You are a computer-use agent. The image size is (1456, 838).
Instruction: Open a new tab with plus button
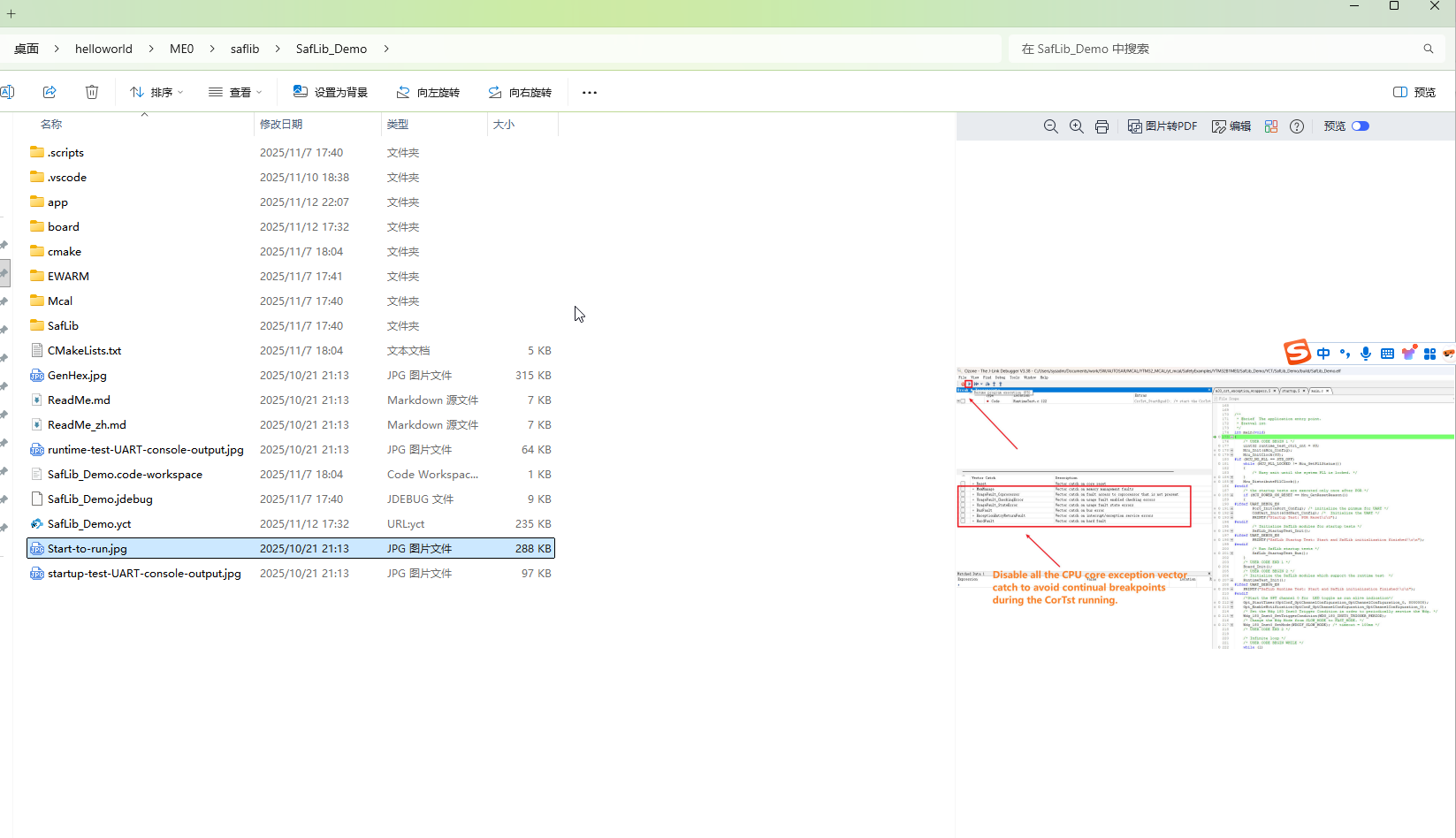click(x=11, y=13)
